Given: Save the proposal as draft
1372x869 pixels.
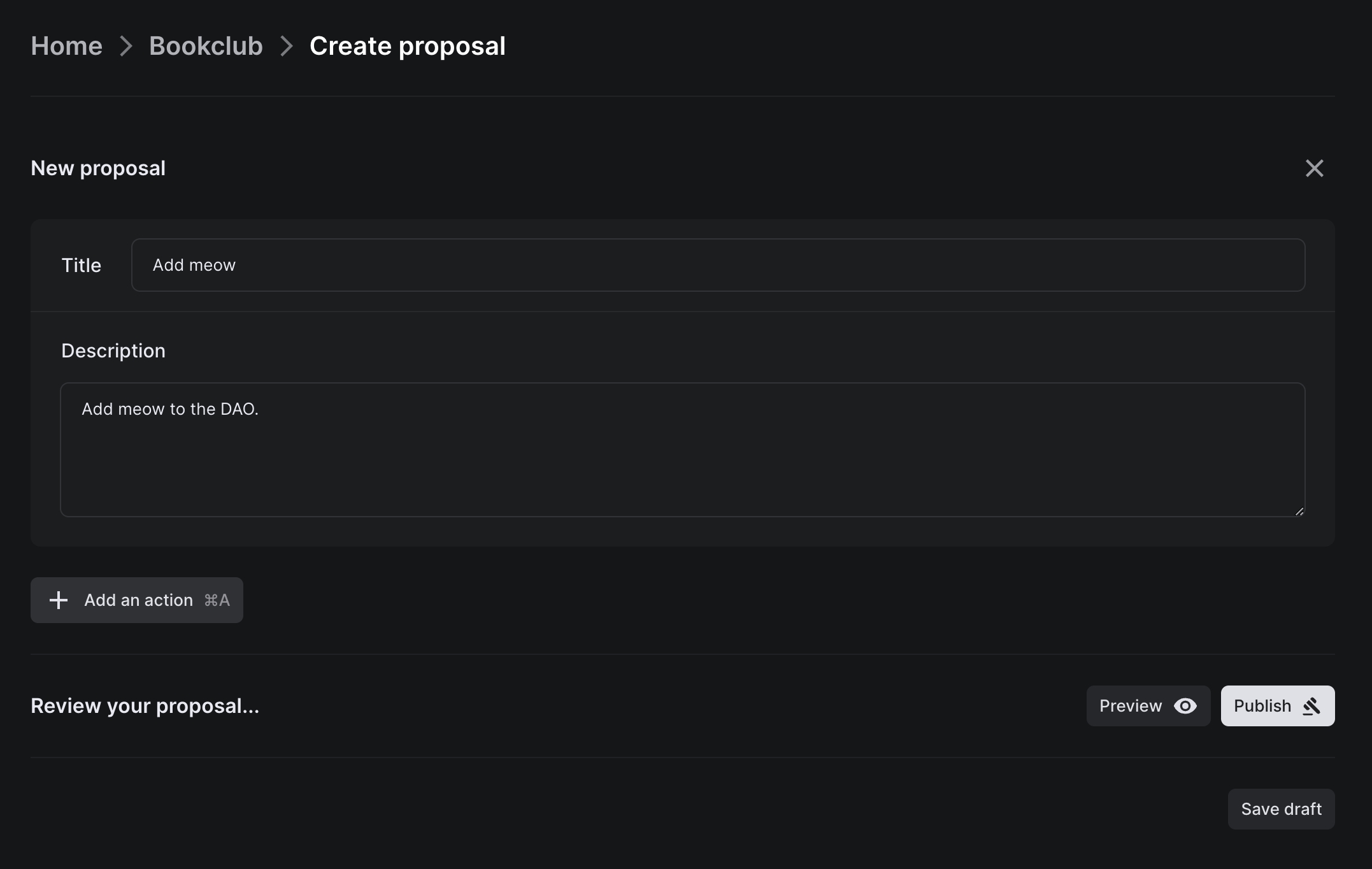Looking at the screenshot, I should [x=1281, y=809].
